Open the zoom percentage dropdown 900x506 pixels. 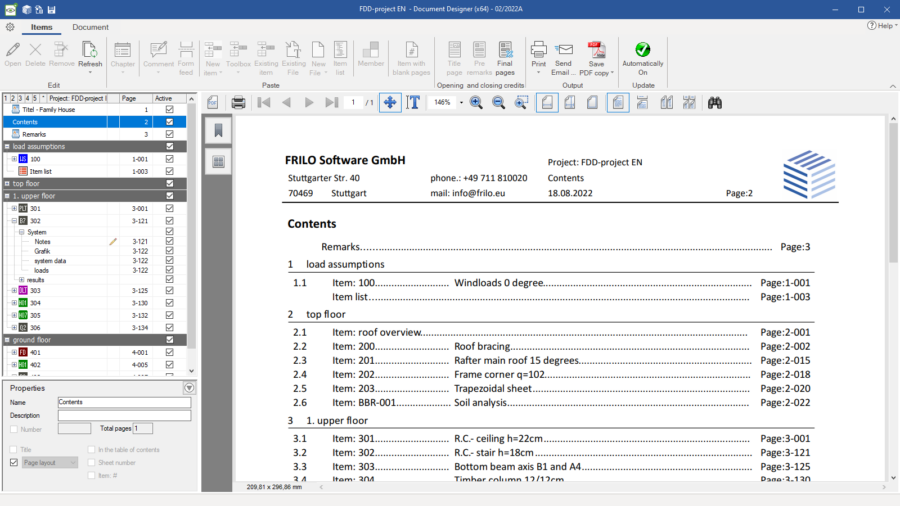[x=461, y=103]
